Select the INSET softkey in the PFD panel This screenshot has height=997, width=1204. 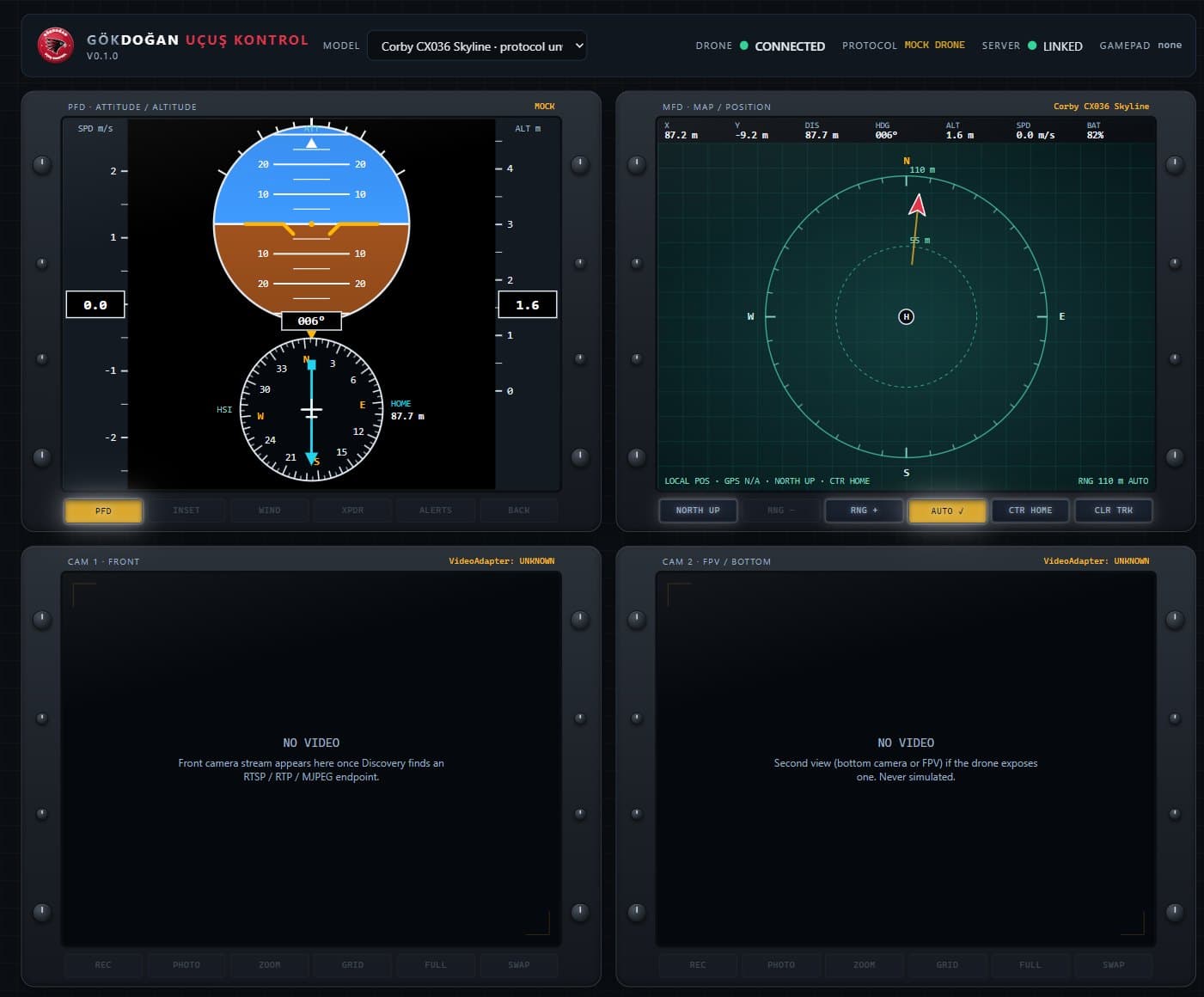pos(186,511)
